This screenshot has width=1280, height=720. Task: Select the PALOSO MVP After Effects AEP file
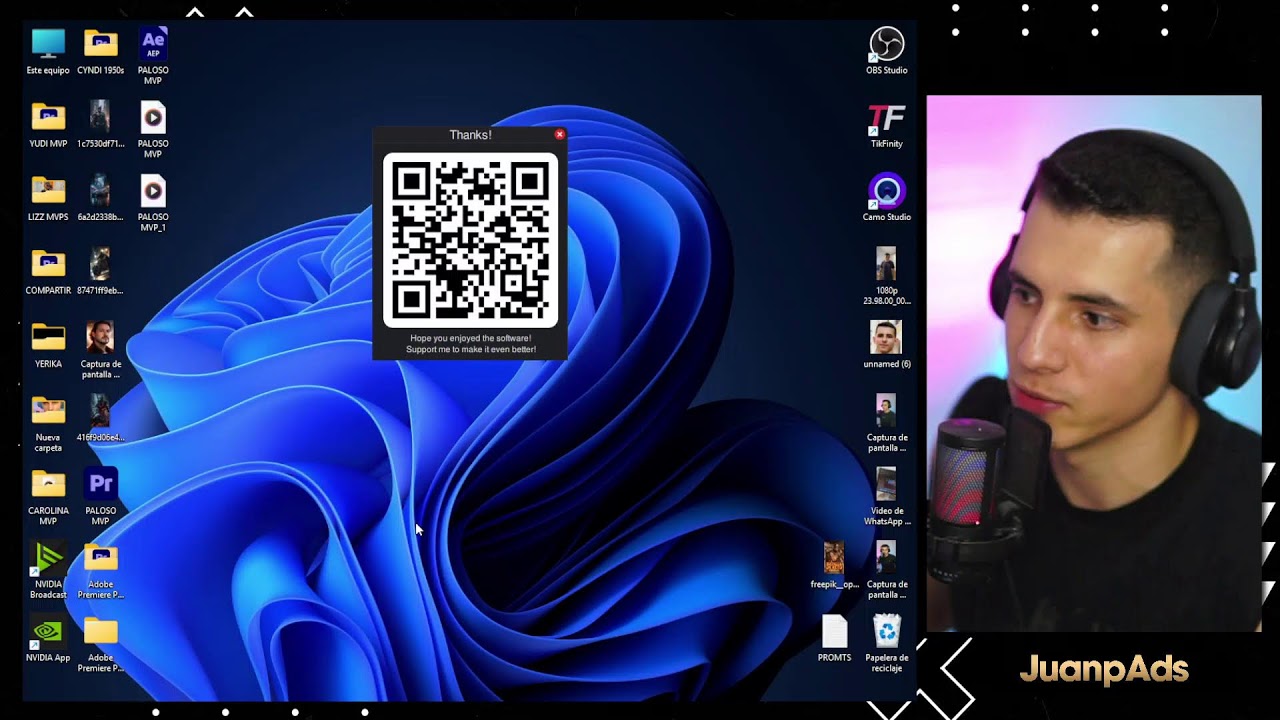coord(153,56)
